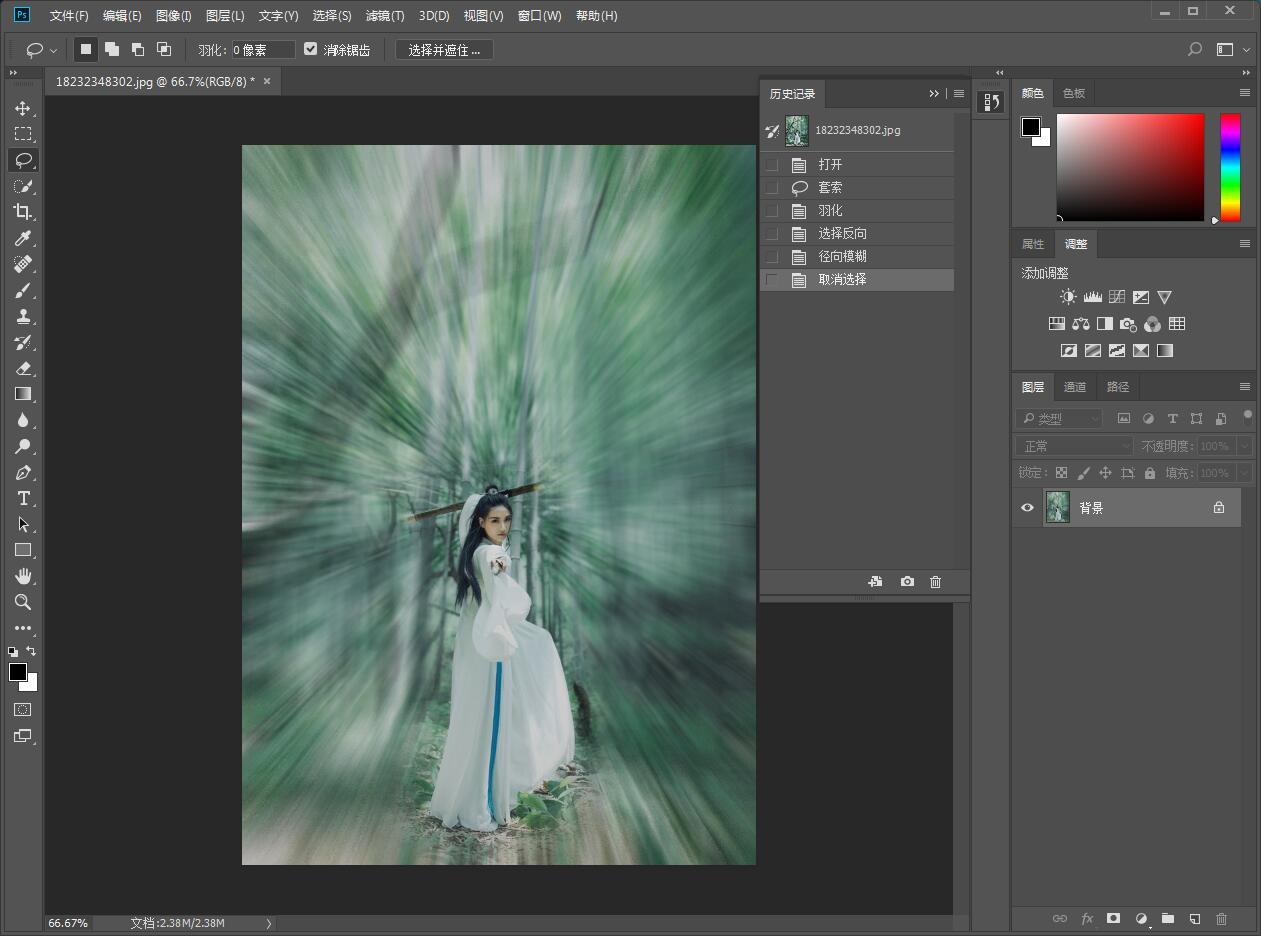Select the Spot Healing Brush tool
Viewport: 1261px width, 936px height.
23,264
